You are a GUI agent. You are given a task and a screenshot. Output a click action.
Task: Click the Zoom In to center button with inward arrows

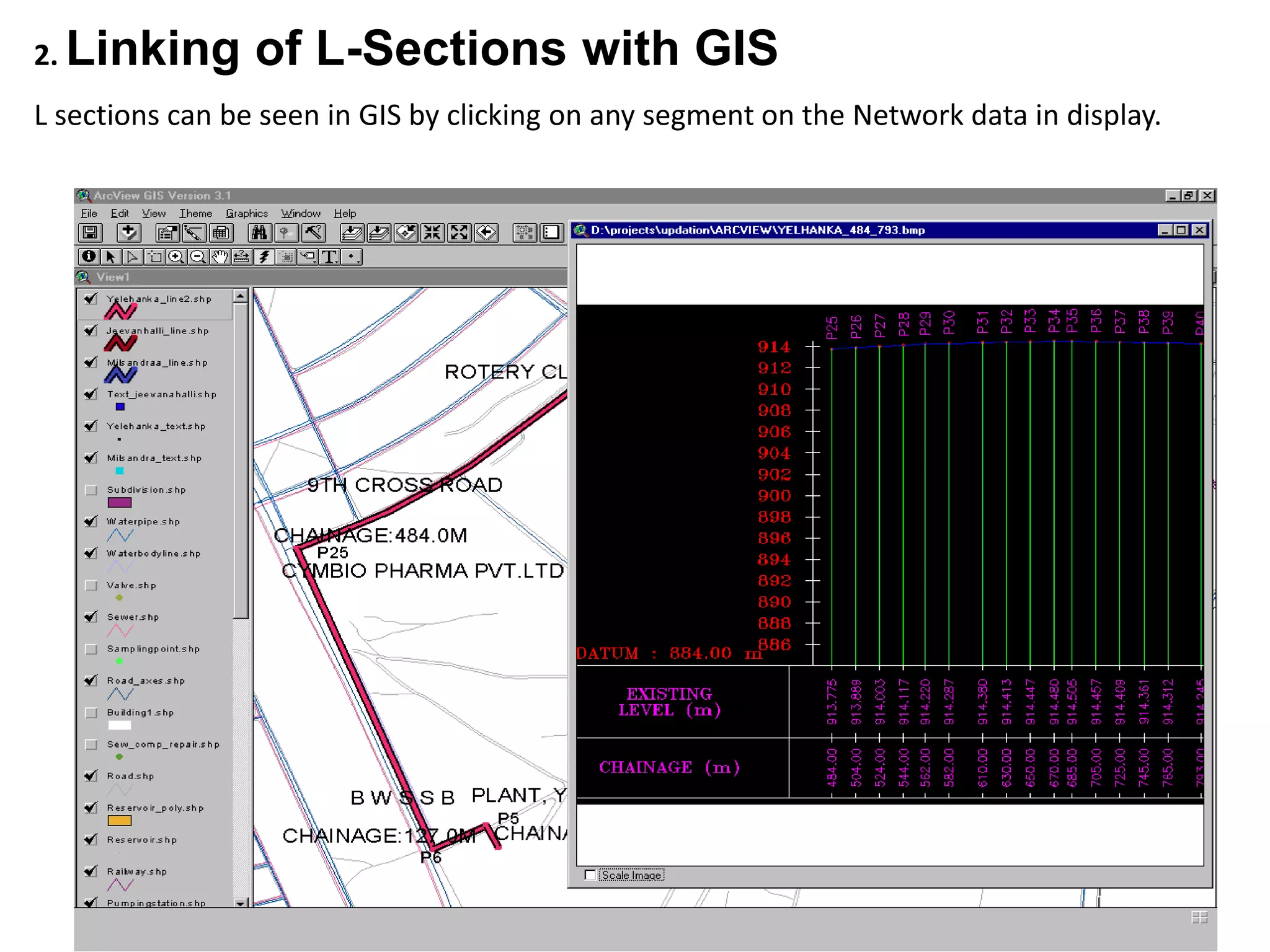click(433, 233)
